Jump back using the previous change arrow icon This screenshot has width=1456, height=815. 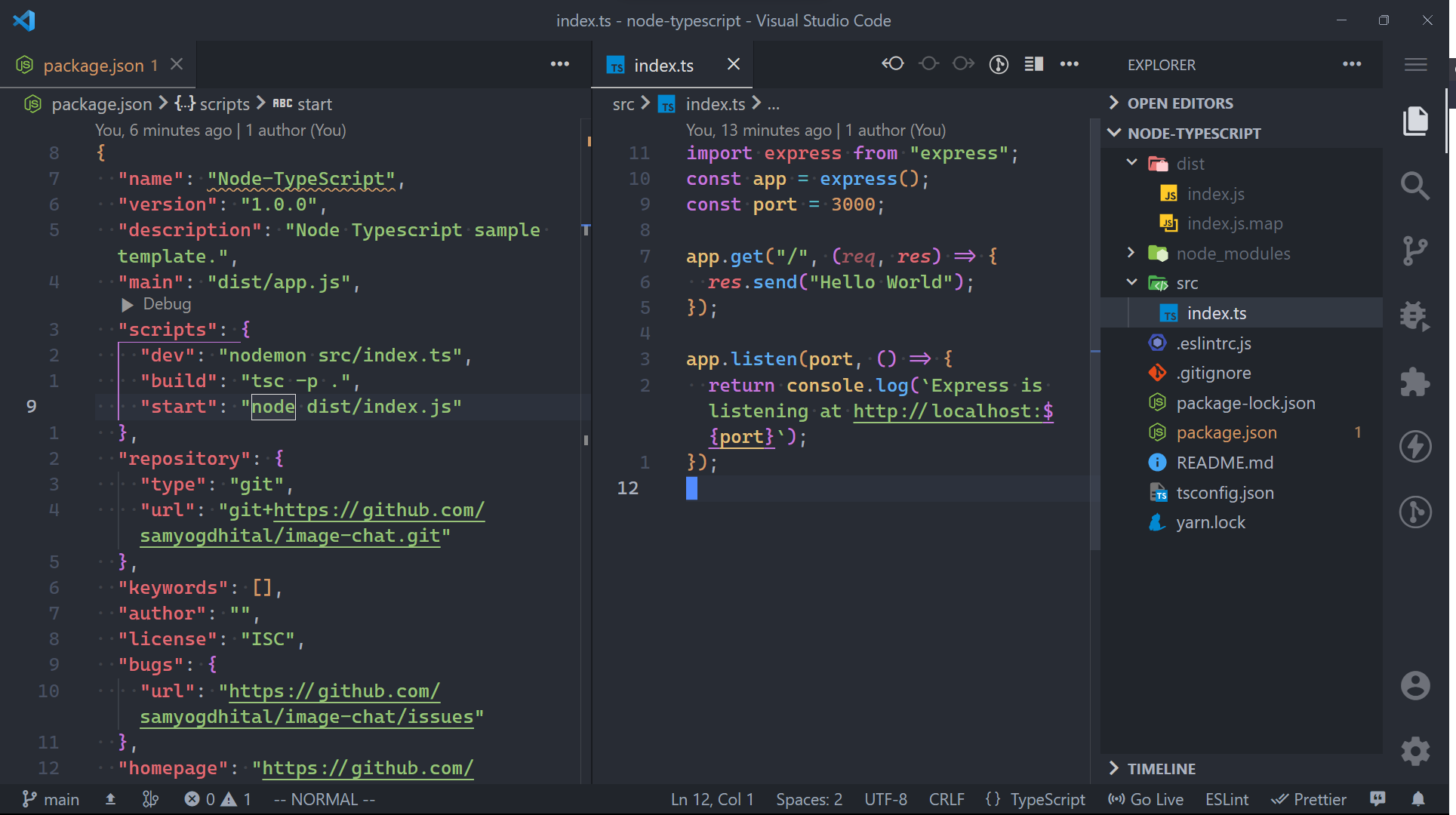[x=893, y=64]
